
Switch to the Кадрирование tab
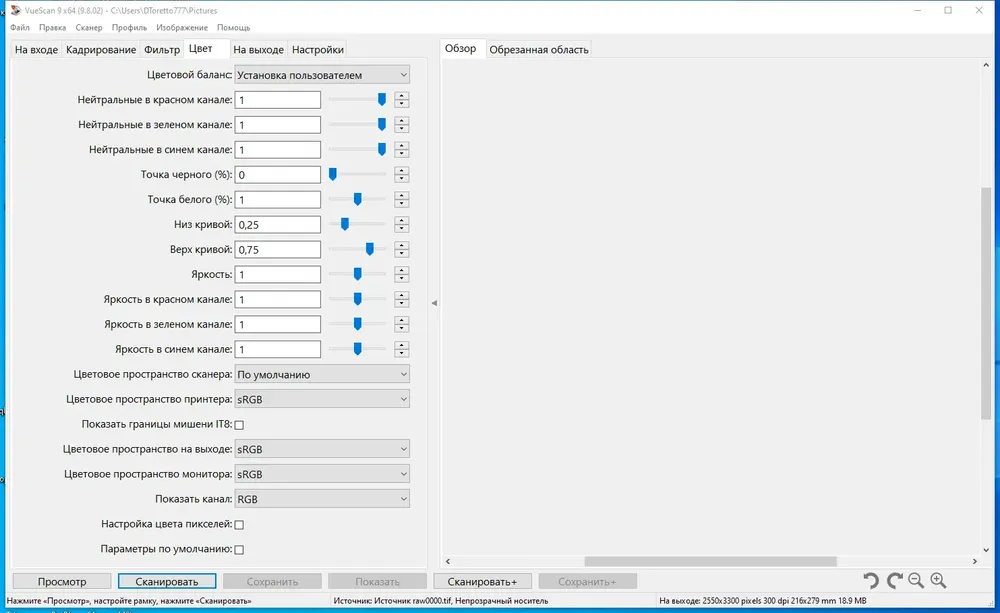click(101, 50)
